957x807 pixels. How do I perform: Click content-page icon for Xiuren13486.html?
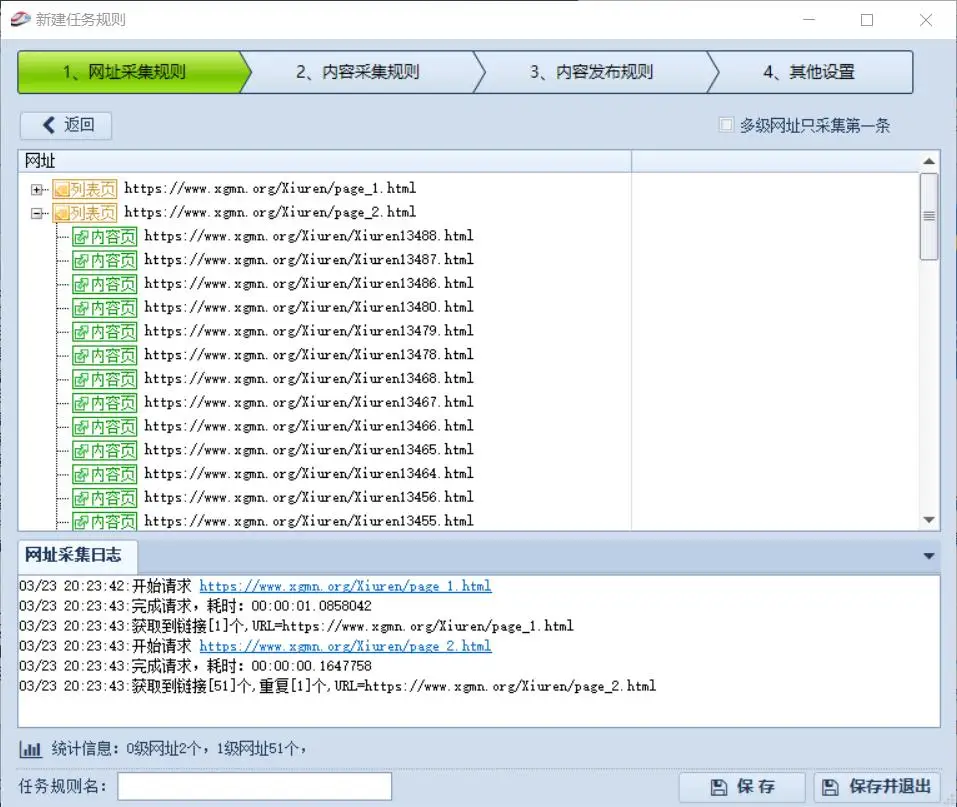[104, 284]
